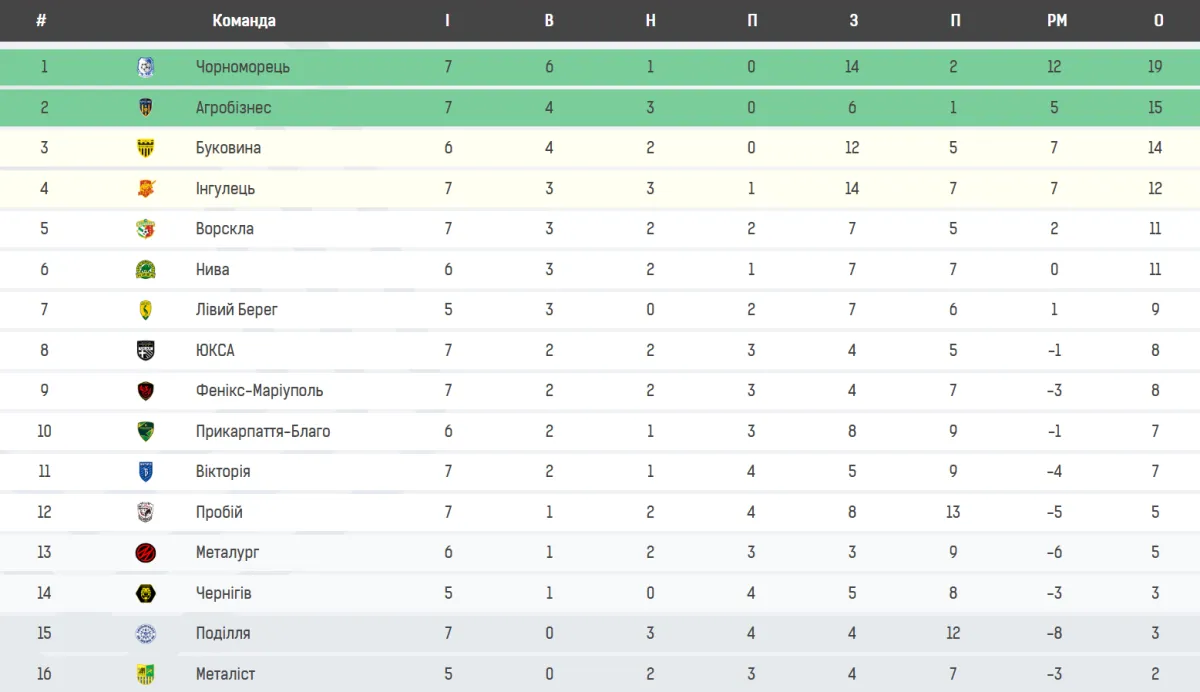Open the Ворскла club crest

[x=145, y=229]
